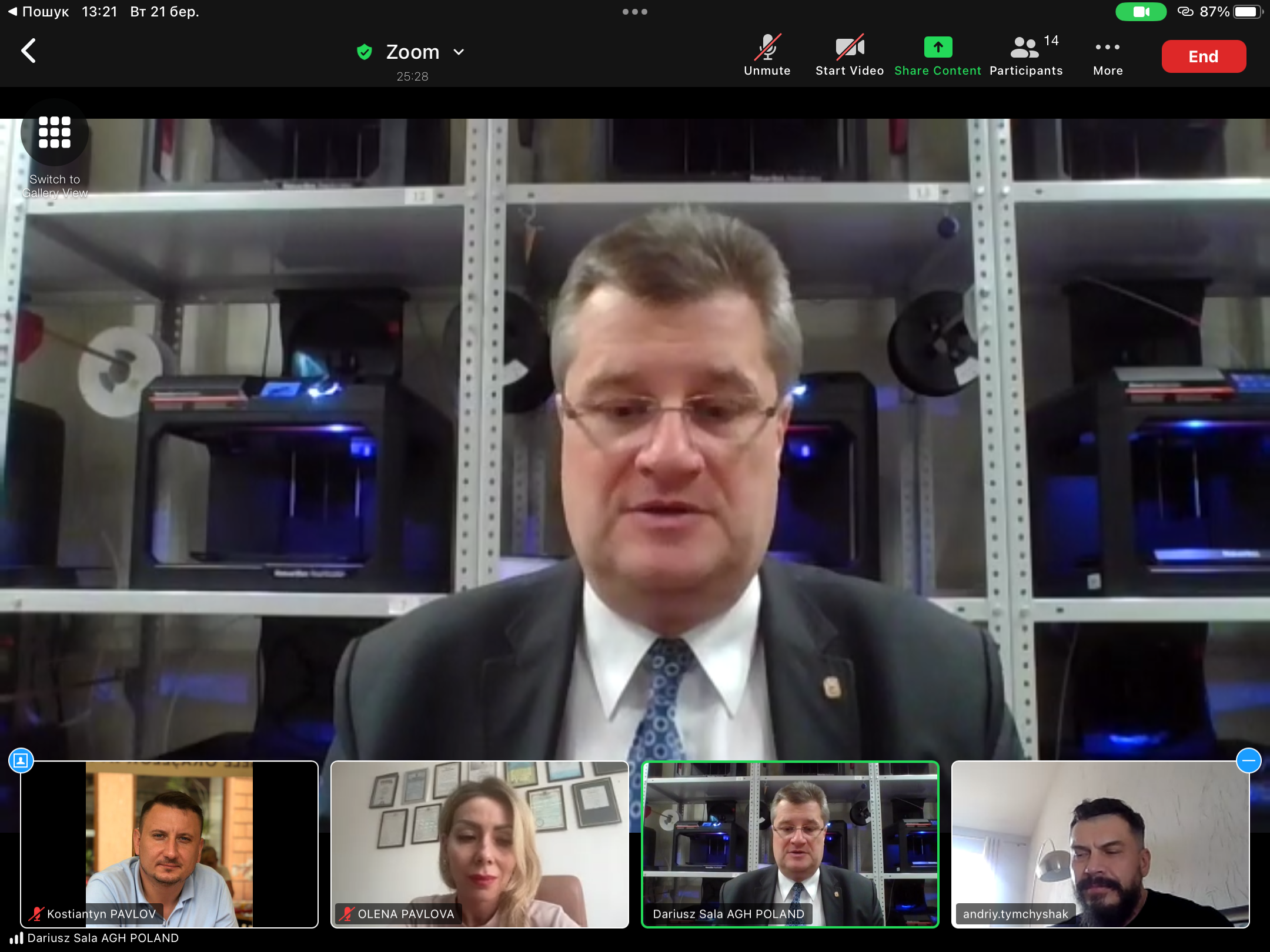Tap three-dot multitasking menu at top
This screenshot has height=952, width=1270.
(x=635, y=12)
